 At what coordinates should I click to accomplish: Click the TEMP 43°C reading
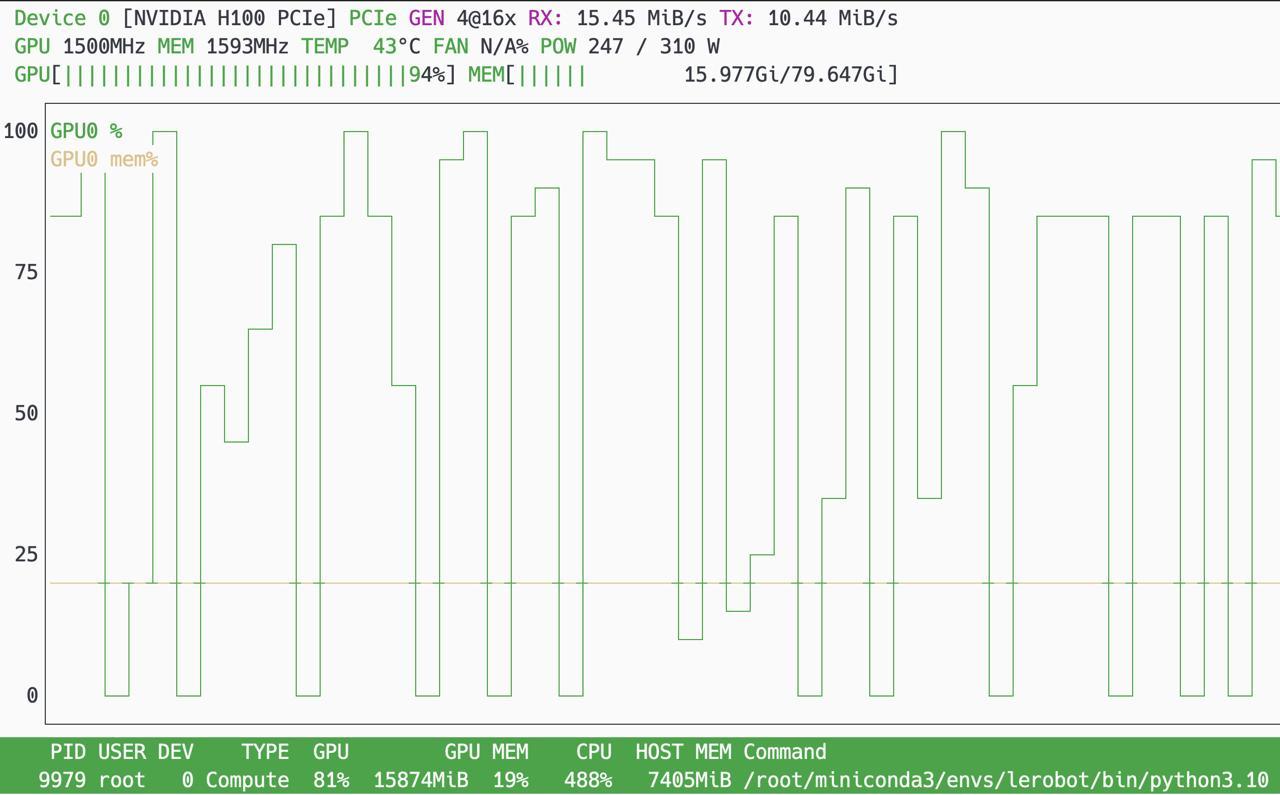pyautogui.click(x=360, y=46)
